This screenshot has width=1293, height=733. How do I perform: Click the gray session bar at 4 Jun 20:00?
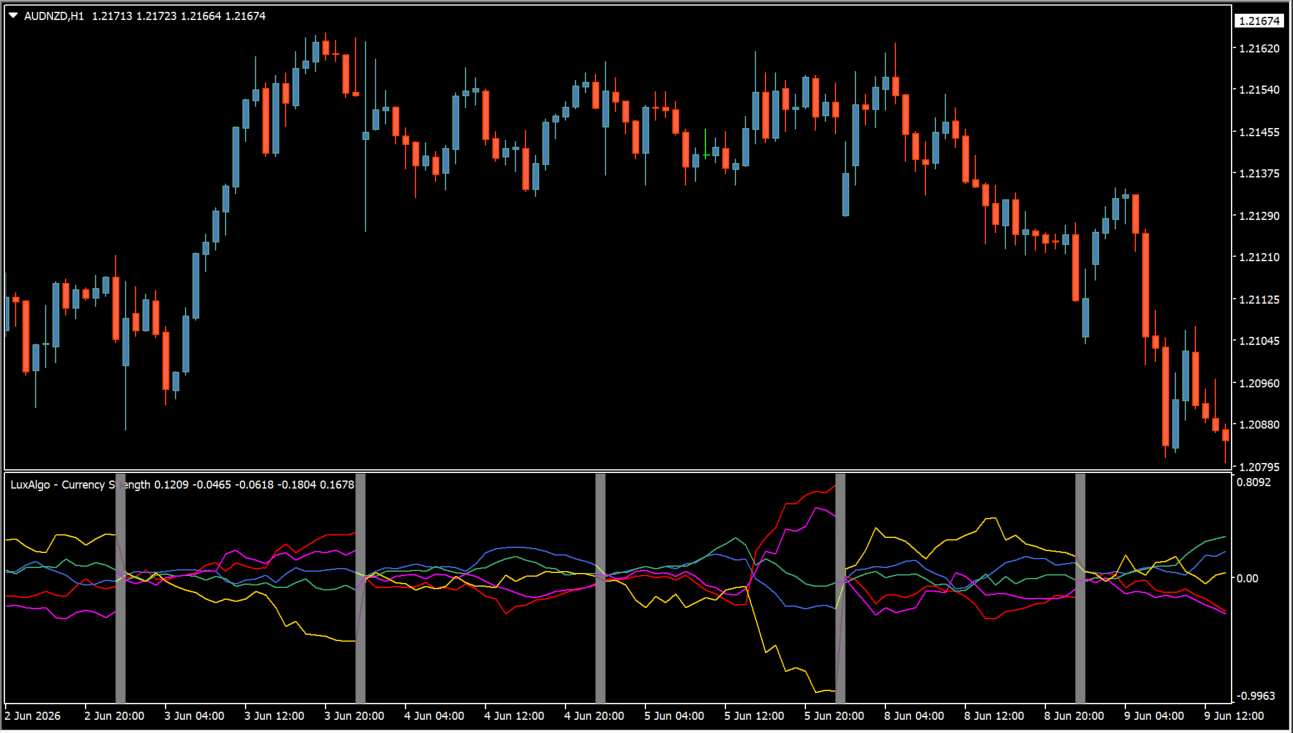click(x=601, y=589)
